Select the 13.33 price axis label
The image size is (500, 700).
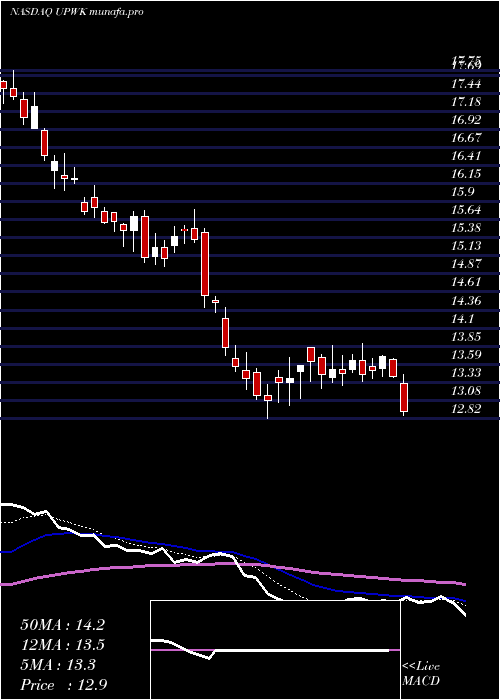pos(466,373)
